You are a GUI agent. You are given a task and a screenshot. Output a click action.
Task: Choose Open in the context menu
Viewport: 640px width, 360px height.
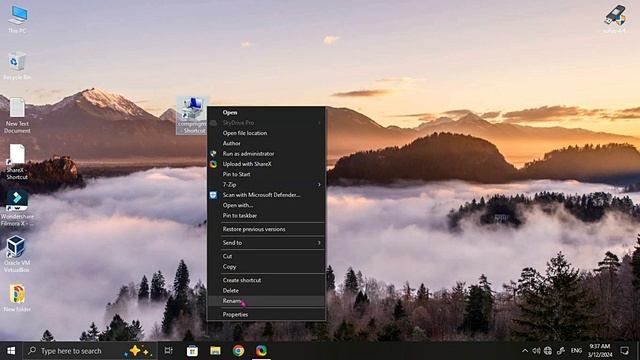(x=267, y=112)
